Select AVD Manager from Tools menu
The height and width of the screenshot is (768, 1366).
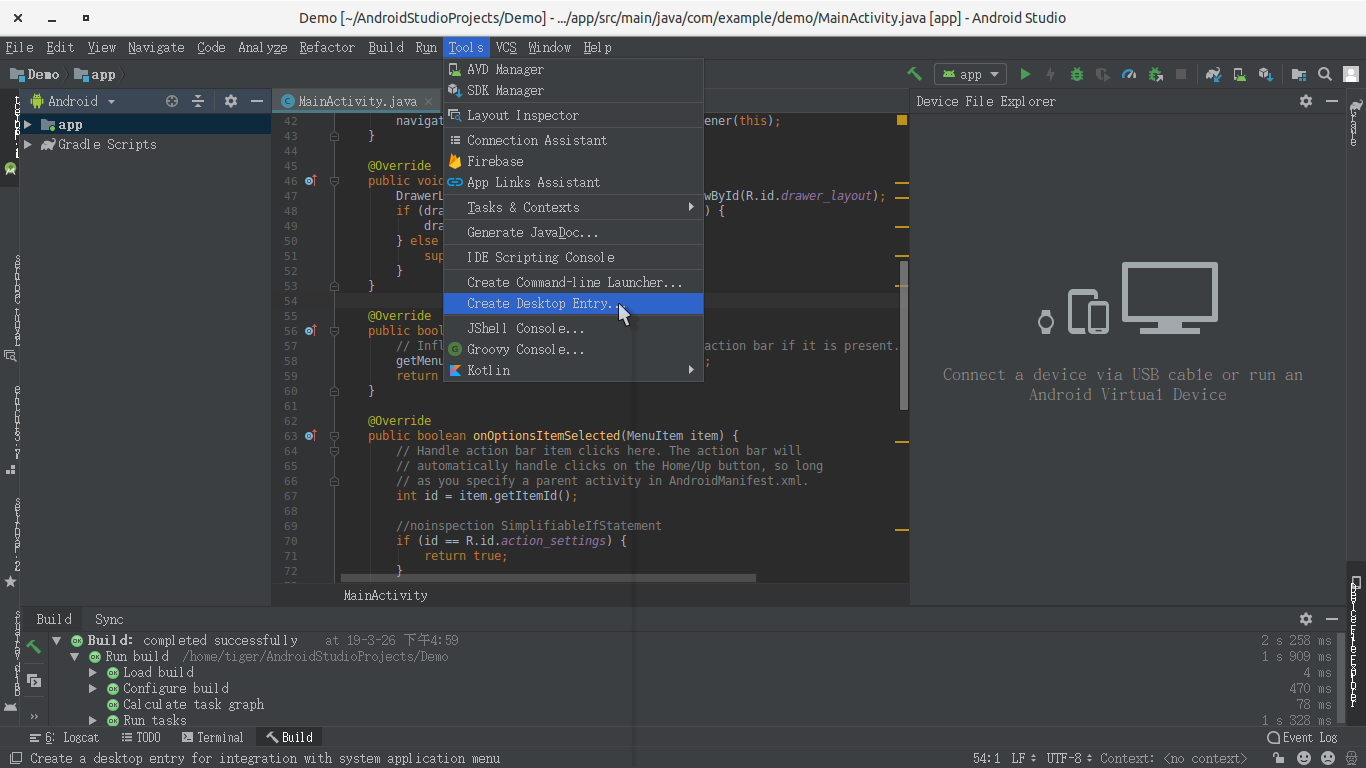[x=573, y=69]
